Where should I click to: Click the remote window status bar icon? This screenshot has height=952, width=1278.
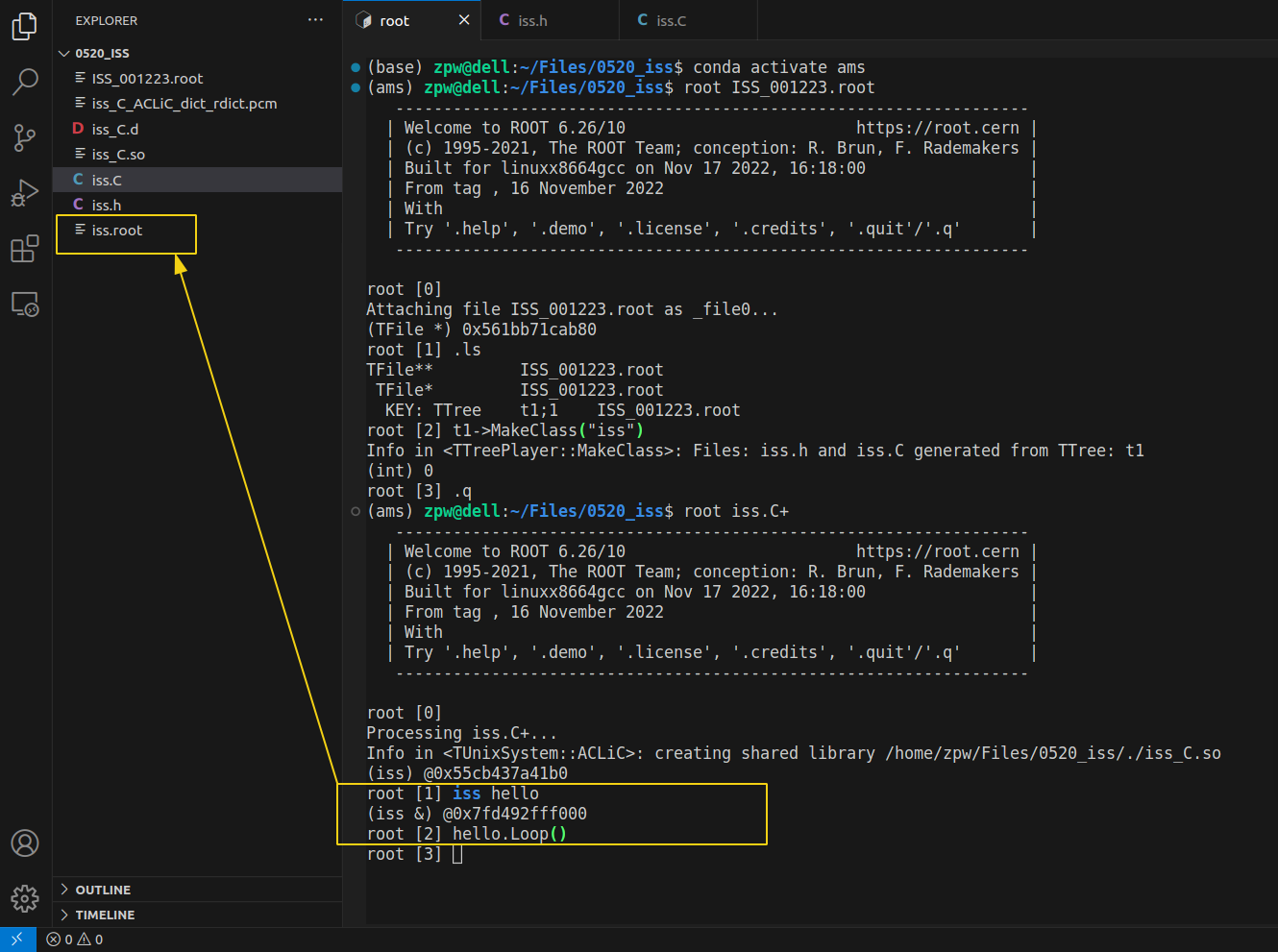17,940
